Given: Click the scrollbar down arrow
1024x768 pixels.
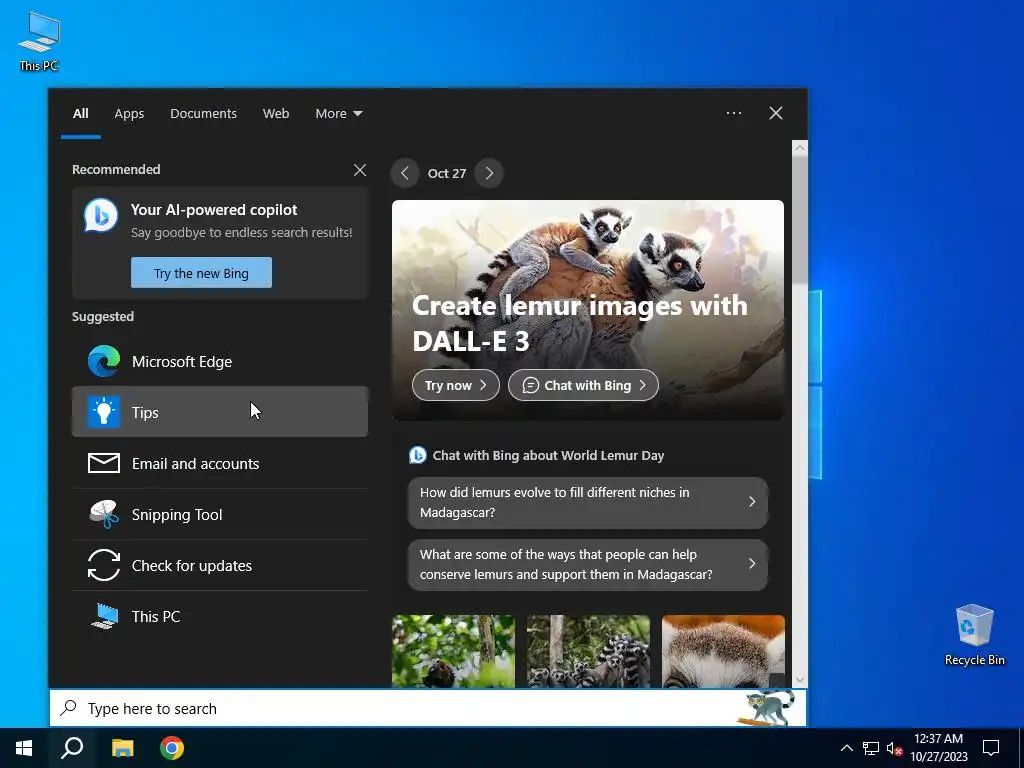Looking at the screenshot, I should tap(799, 680).
